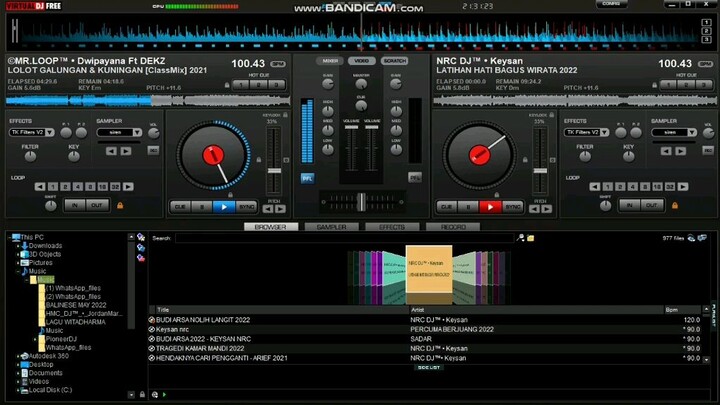This screenshot has width=720, height=405.
Task: Open the BROWSER tab
Action: tap(270, 227)
